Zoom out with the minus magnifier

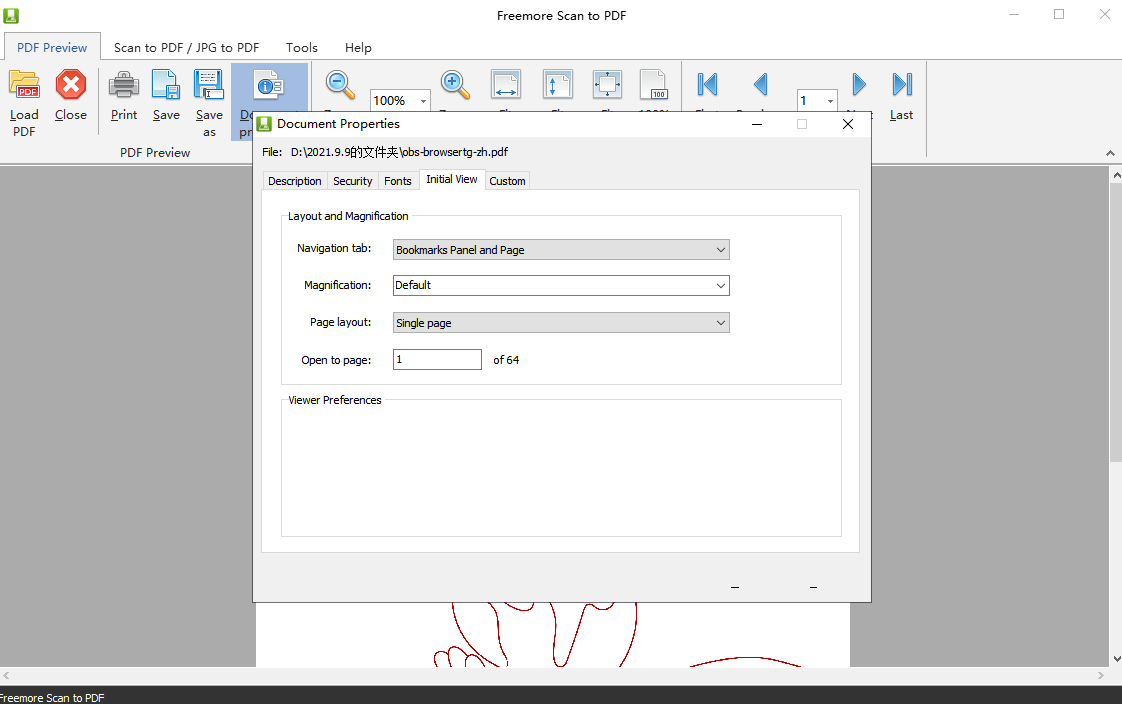(340, 84)
